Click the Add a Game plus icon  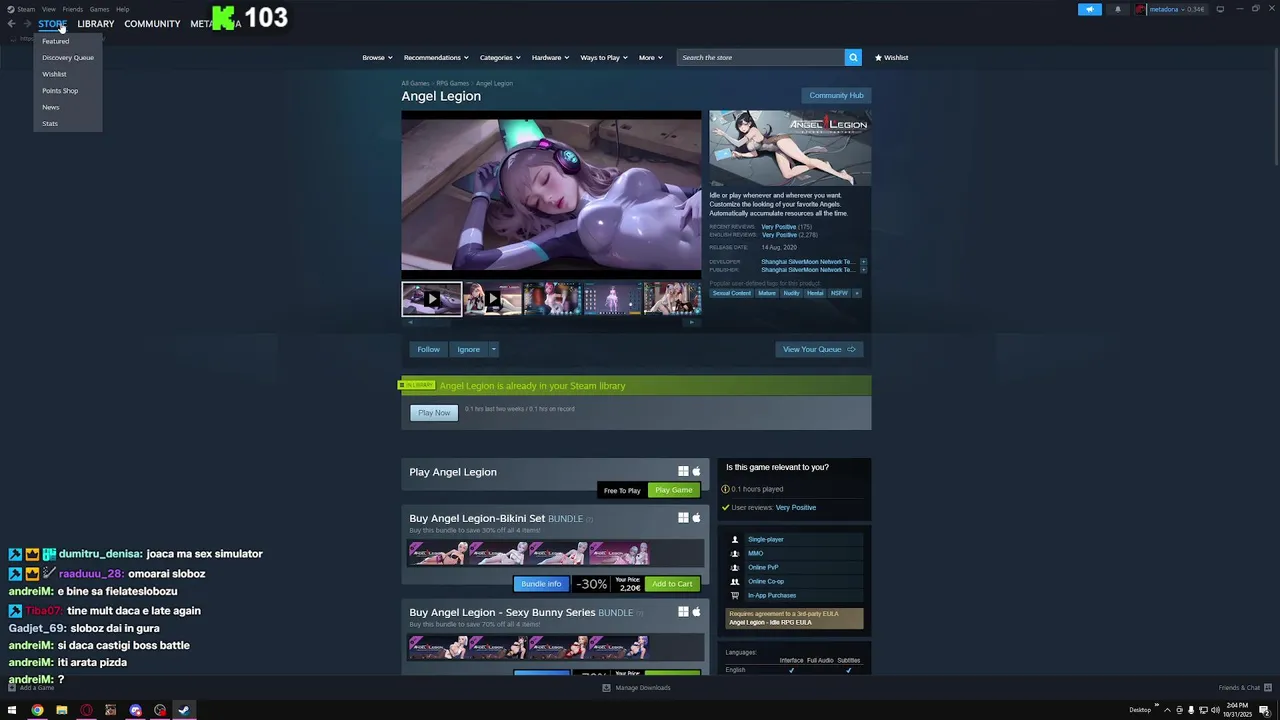(12, 688)
